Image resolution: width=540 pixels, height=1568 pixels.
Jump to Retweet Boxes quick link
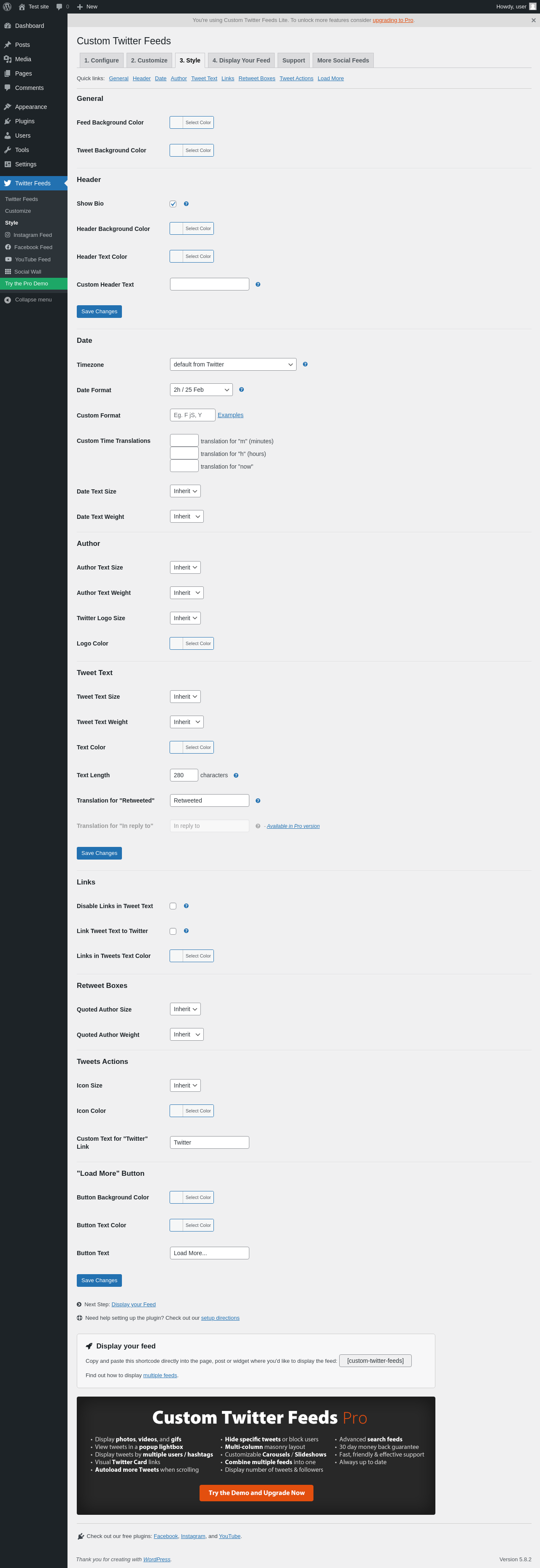[x=256, y=79]
